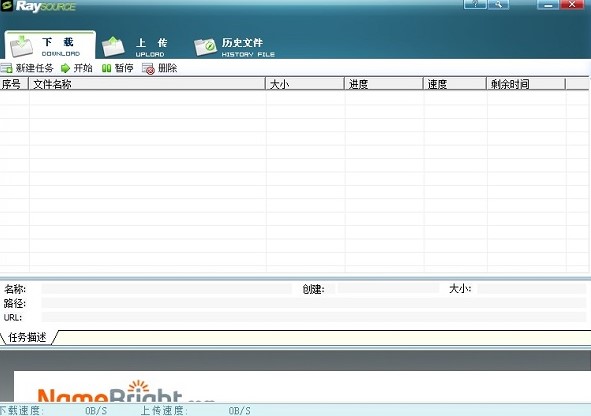Click the upload folder icon
This screenshot has height=416, width=591.
[113, 46]
